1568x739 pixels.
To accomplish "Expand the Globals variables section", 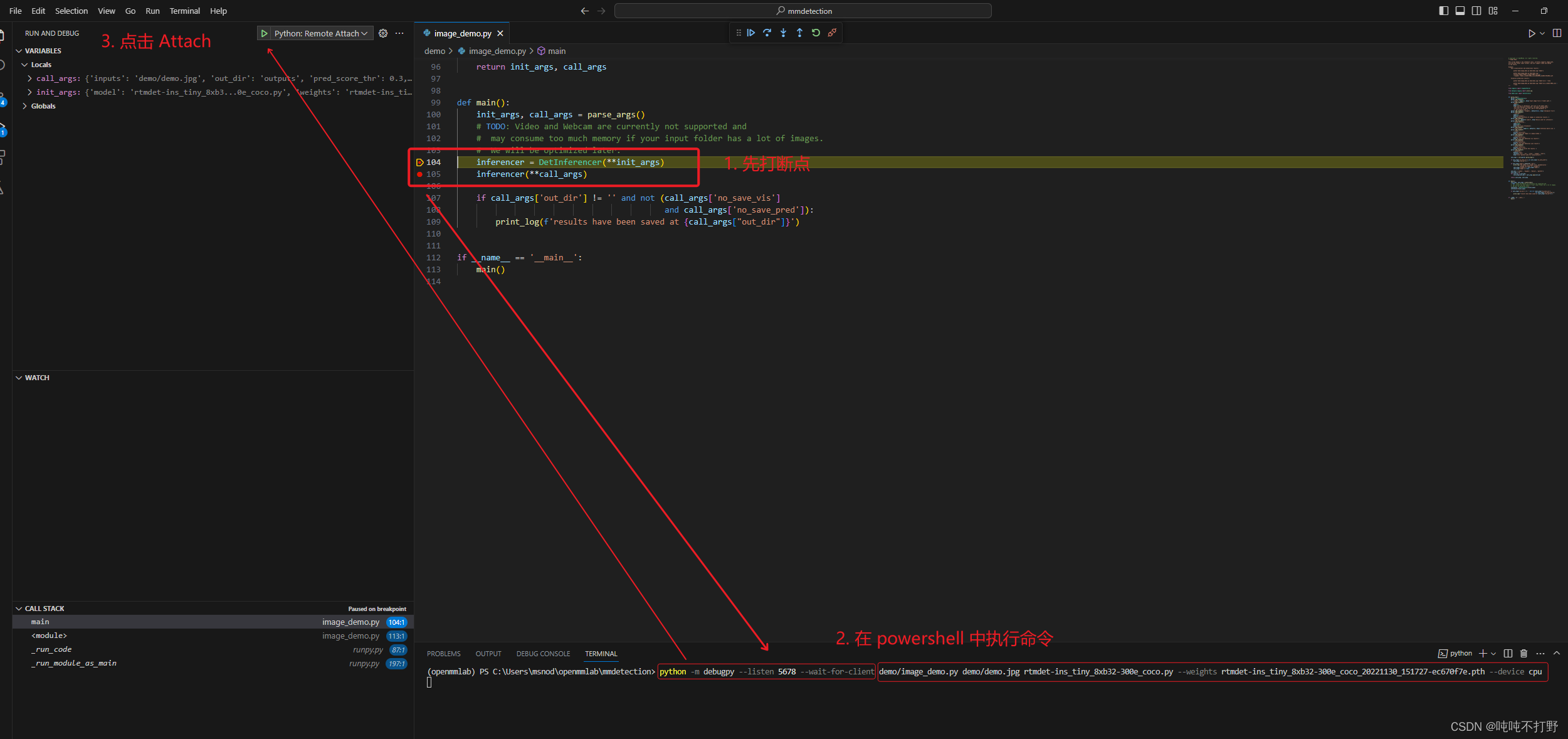I will (x=25, y=106).
